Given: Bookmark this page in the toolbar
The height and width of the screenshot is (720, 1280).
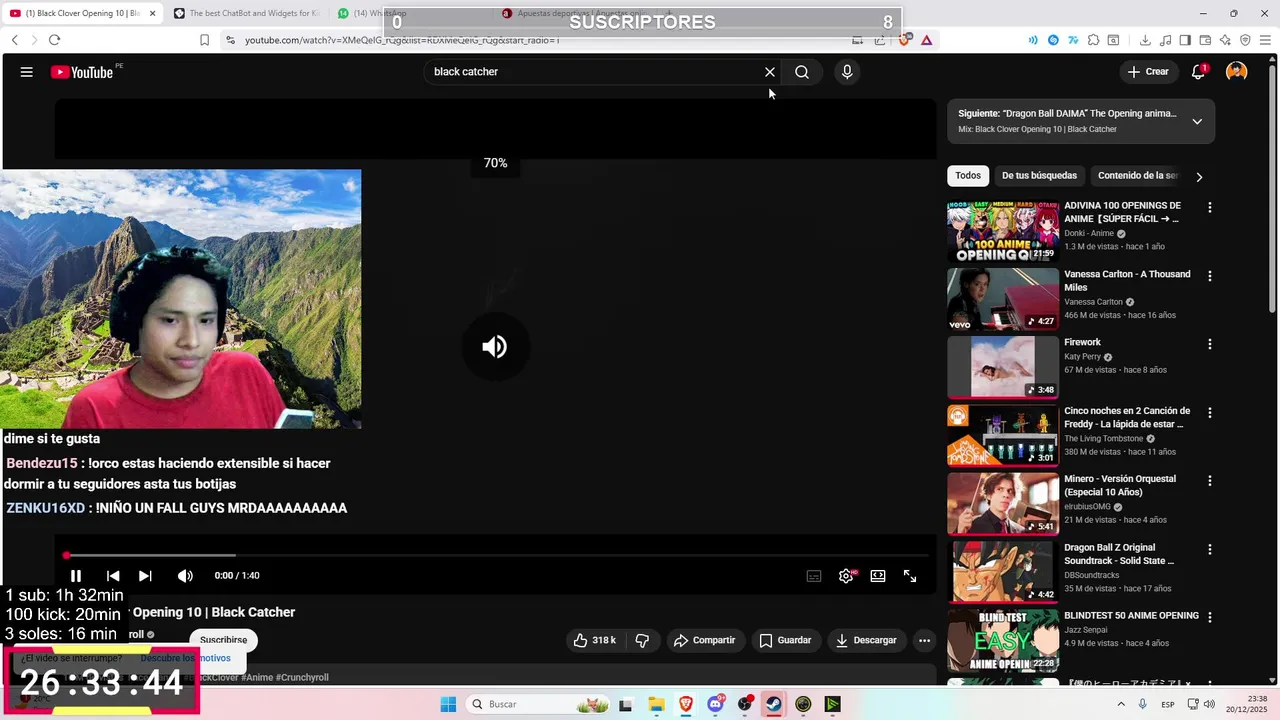Looking at the screenshot, I should [204, 40].
